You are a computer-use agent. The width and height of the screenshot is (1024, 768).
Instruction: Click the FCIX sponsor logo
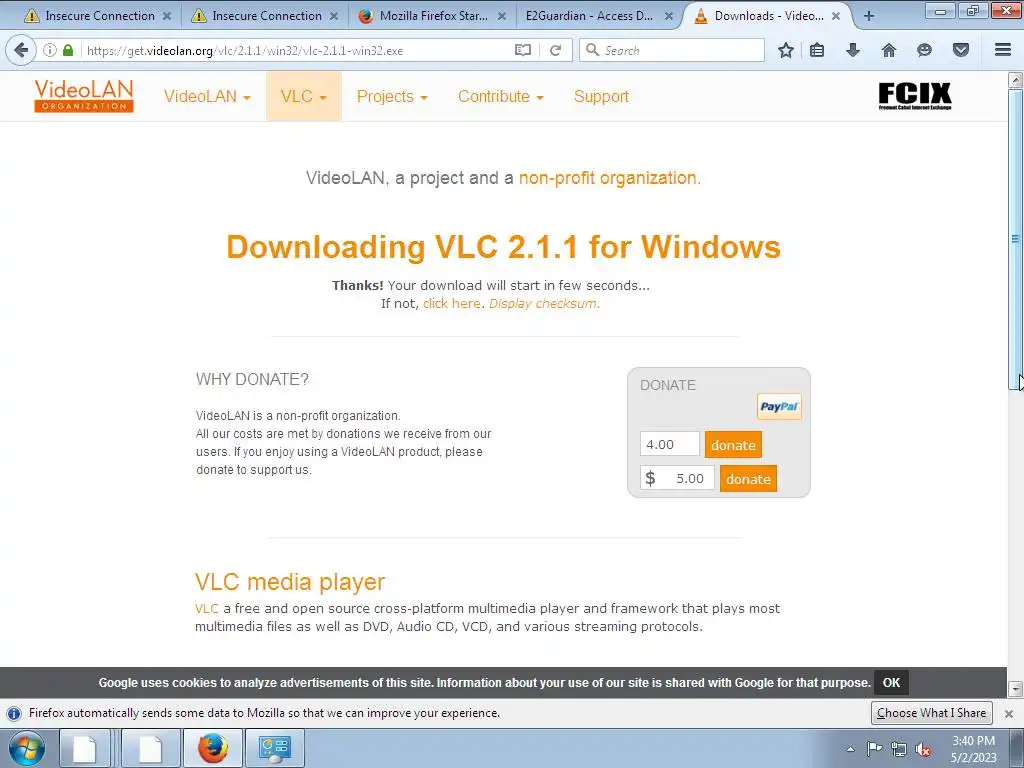point(914,96)
